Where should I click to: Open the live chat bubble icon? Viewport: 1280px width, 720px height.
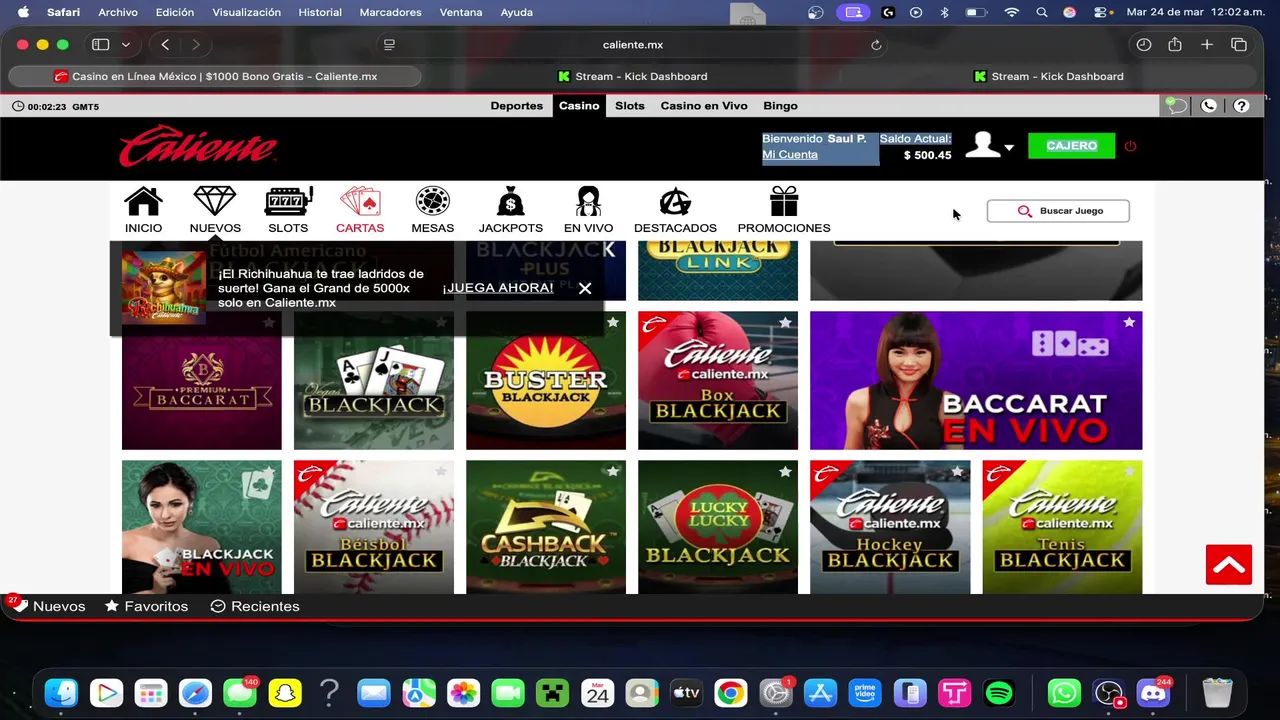pos(1176,106)
